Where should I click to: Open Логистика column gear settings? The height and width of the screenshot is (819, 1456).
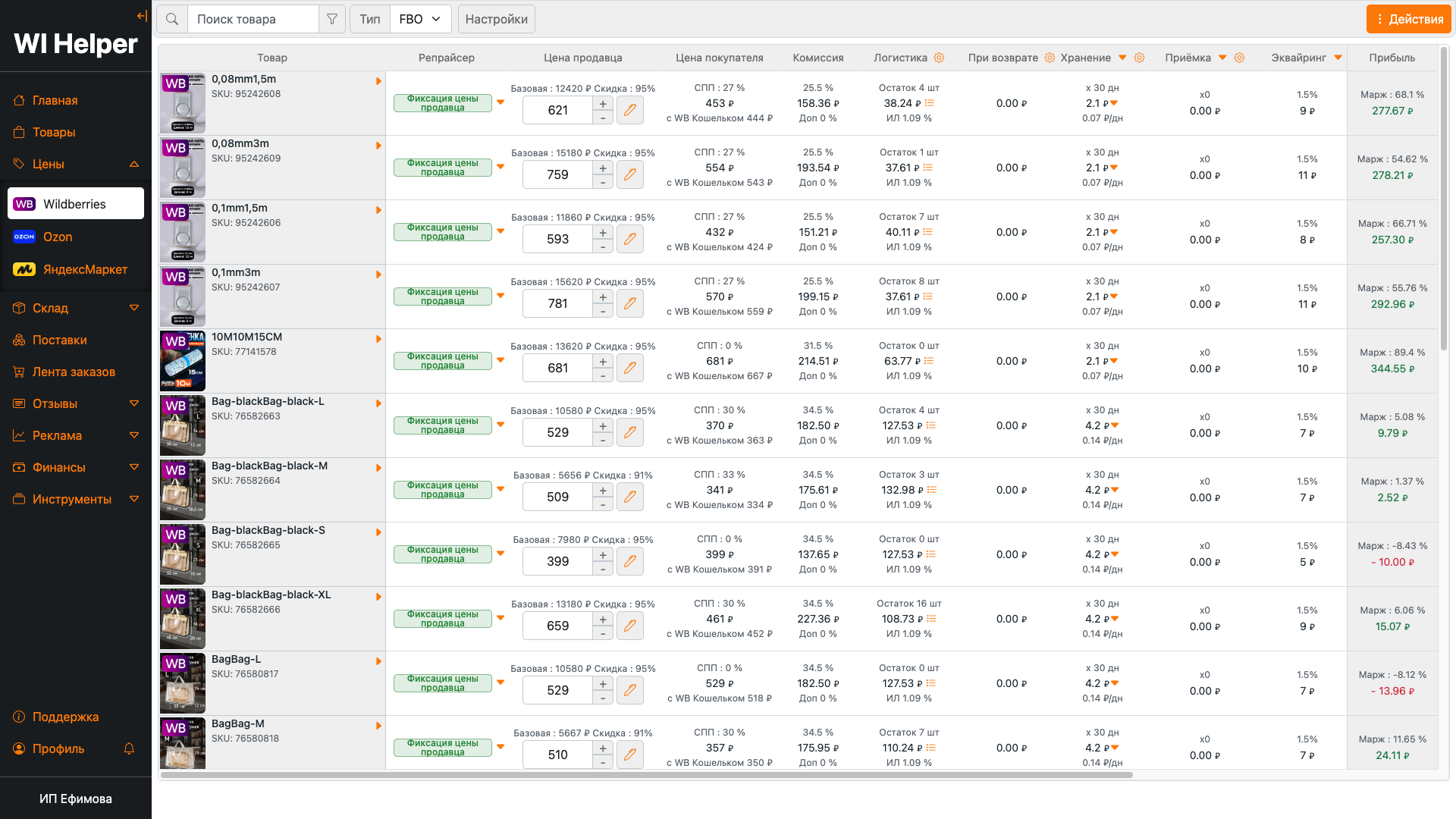[x=939, y=58]
